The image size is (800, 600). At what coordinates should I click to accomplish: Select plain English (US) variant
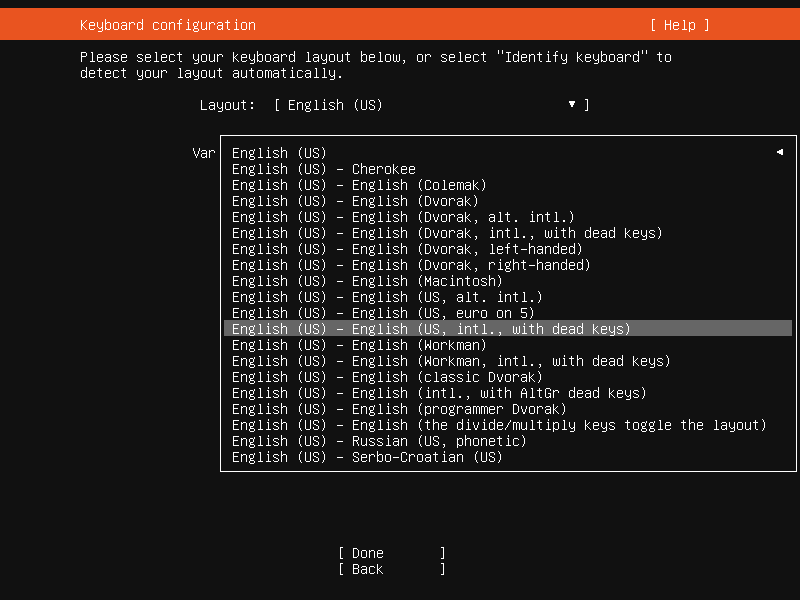[x=280, y=153]
